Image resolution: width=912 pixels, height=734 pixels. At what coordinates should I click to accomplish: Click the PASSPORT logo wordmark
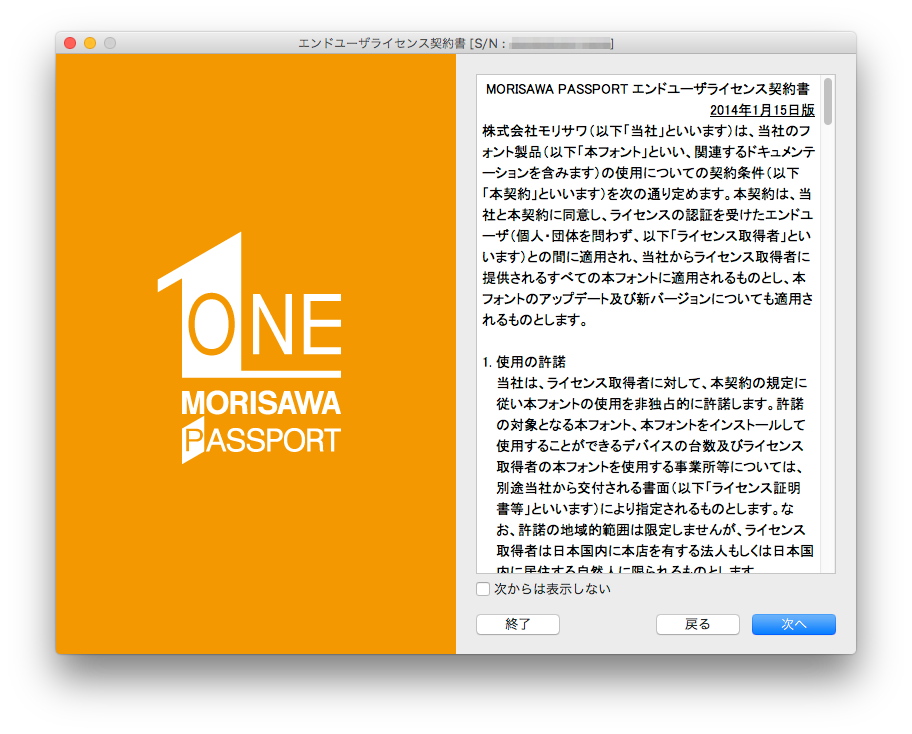(261, 440)
